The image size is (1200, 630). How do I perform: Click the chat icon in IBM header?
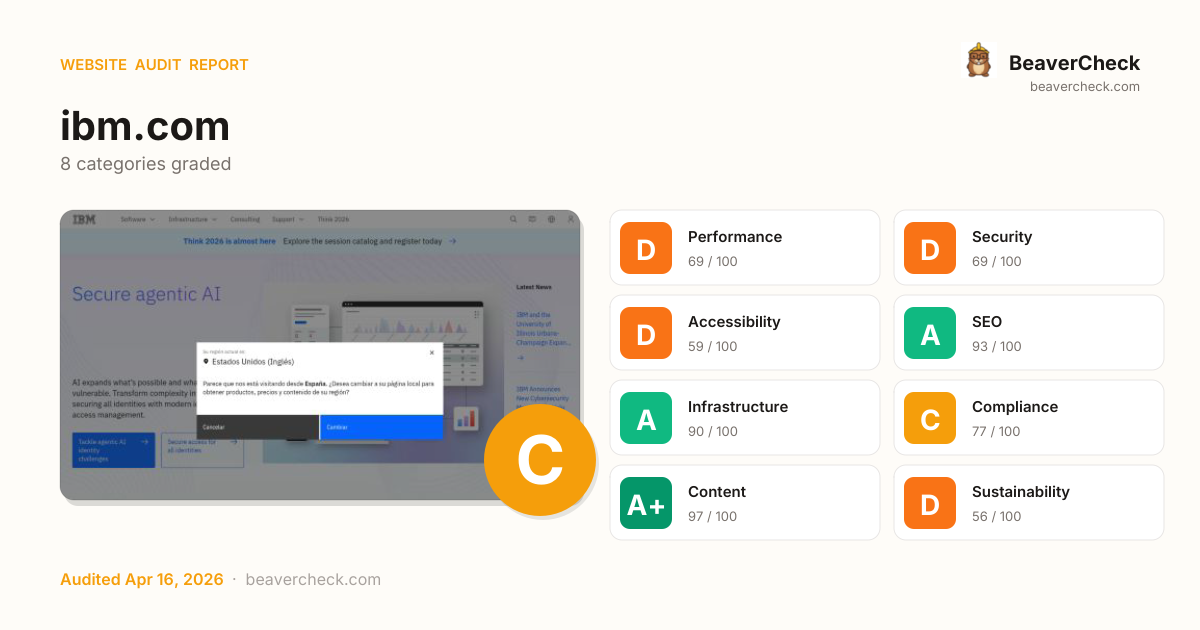click(x=533, y=219)
